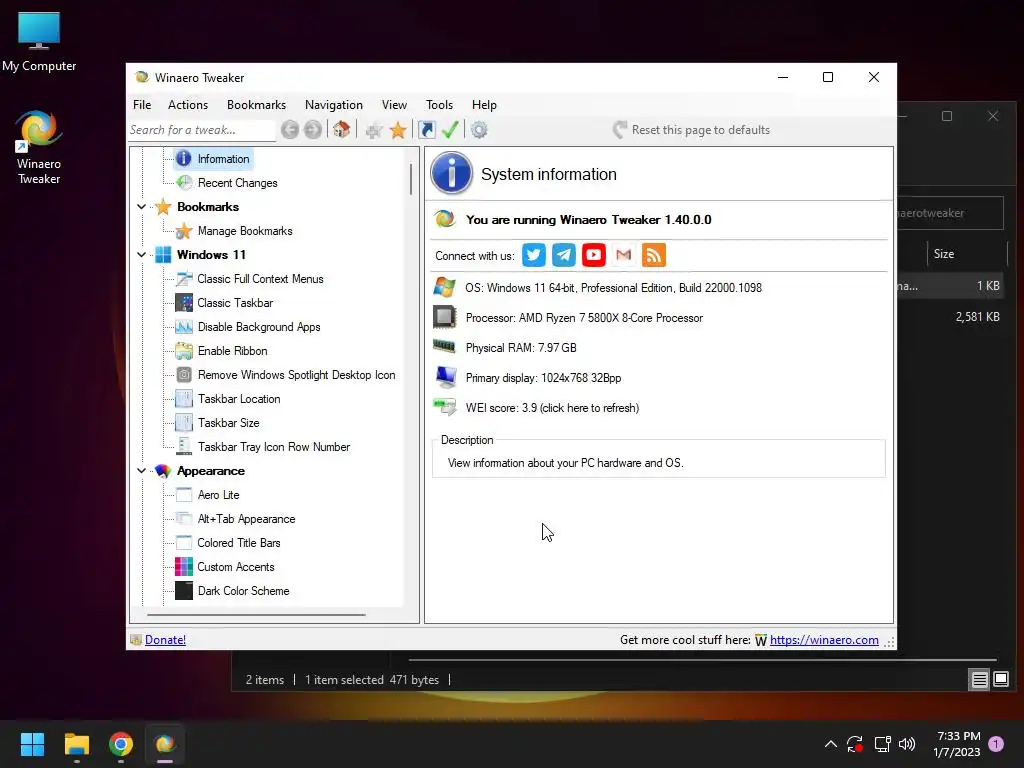This screenshot has height=768, width=1024.
Task: Click the Donate! link
Action: tap(165, 640)
